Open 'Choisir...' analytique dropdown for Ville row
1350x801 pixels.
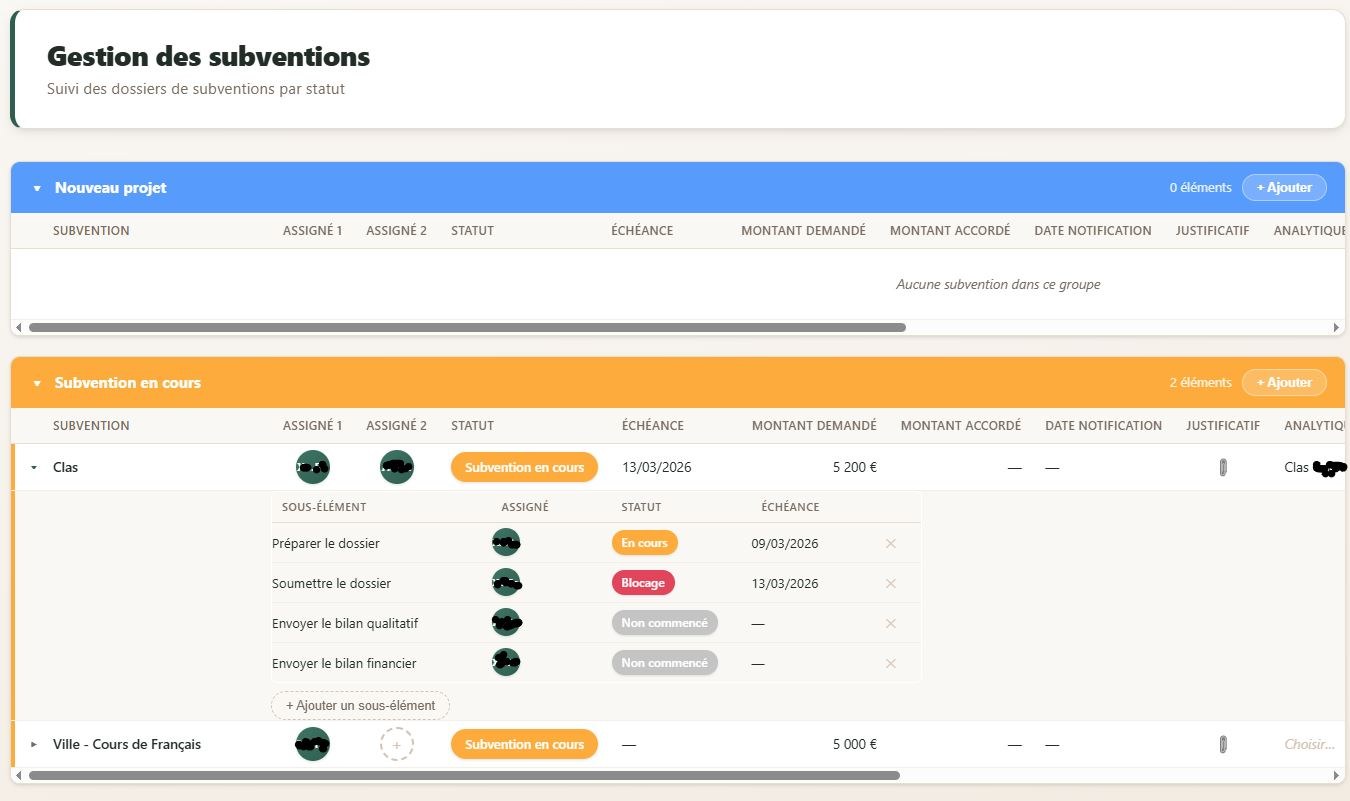[1308, 744]
